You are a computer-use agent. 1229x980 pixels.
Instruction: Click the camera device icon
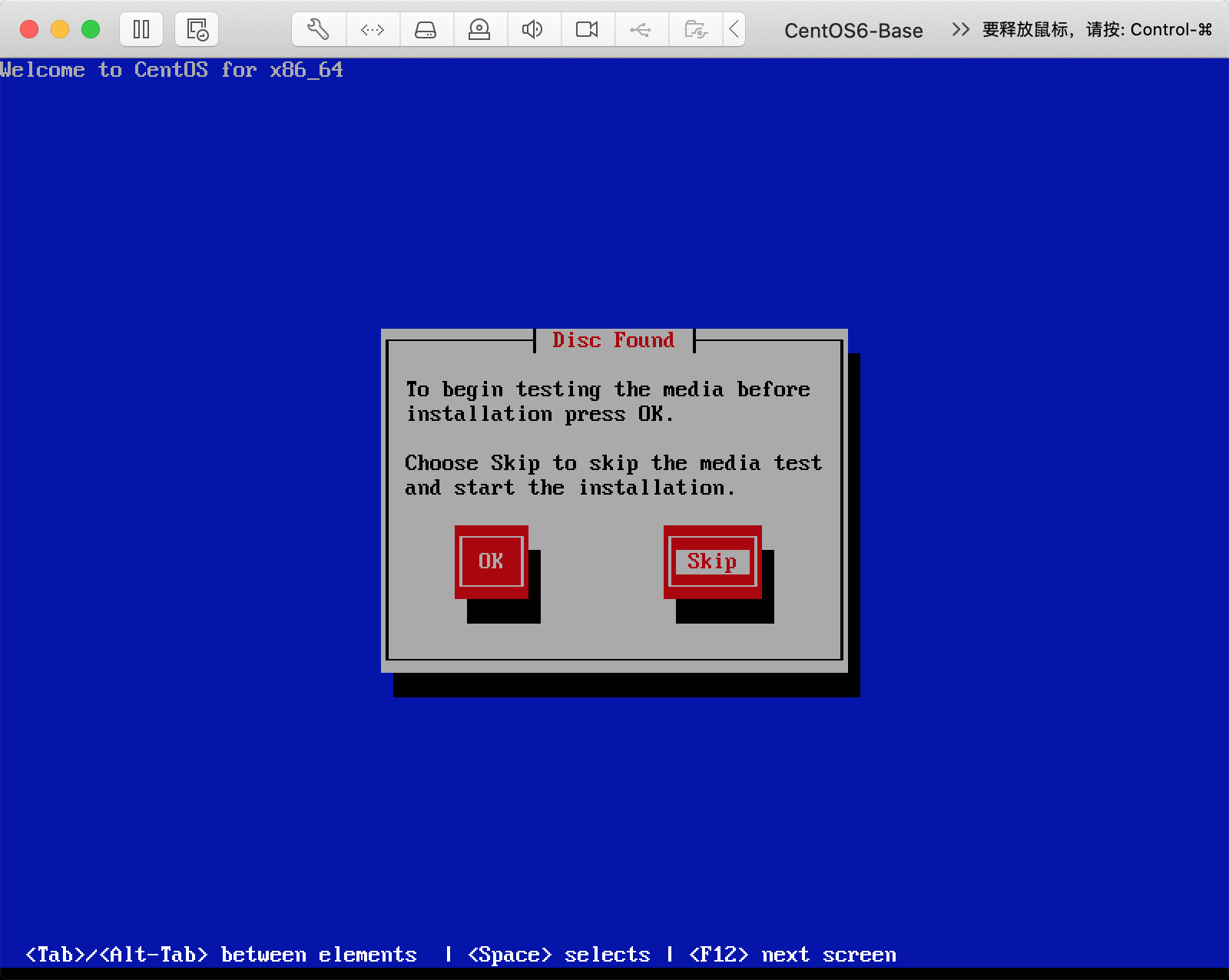[x=587, y=30]
